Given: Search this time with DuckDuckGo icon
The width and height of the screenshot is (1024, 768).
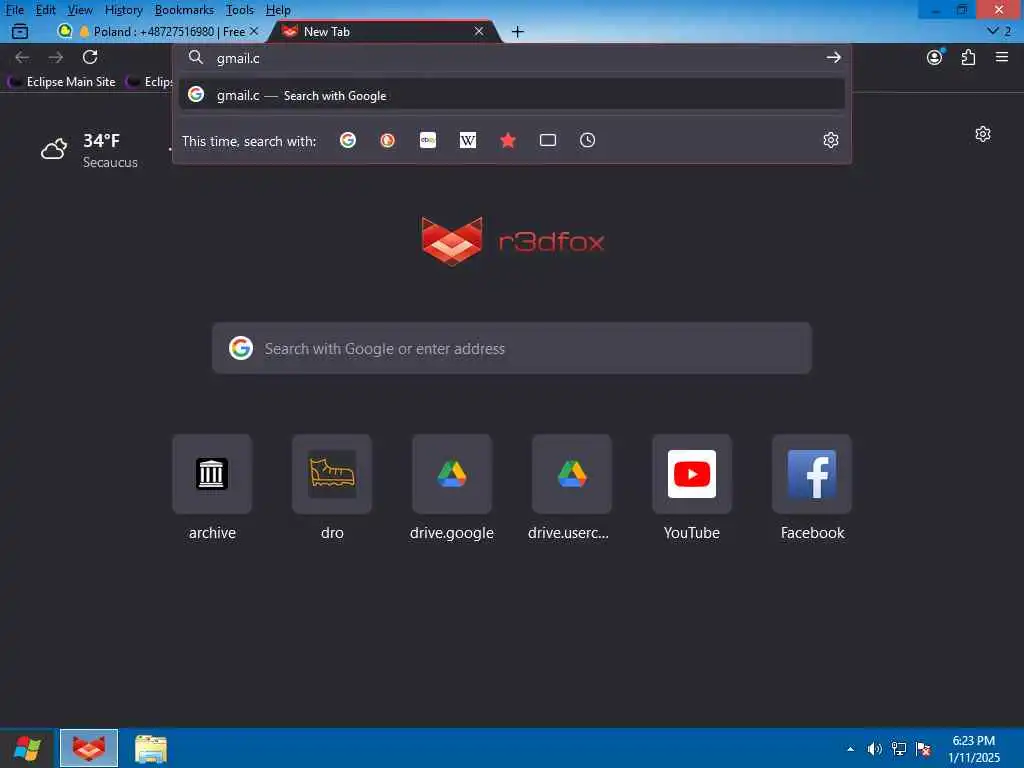Looking at the screenshot, I should [x=388, y=140].
